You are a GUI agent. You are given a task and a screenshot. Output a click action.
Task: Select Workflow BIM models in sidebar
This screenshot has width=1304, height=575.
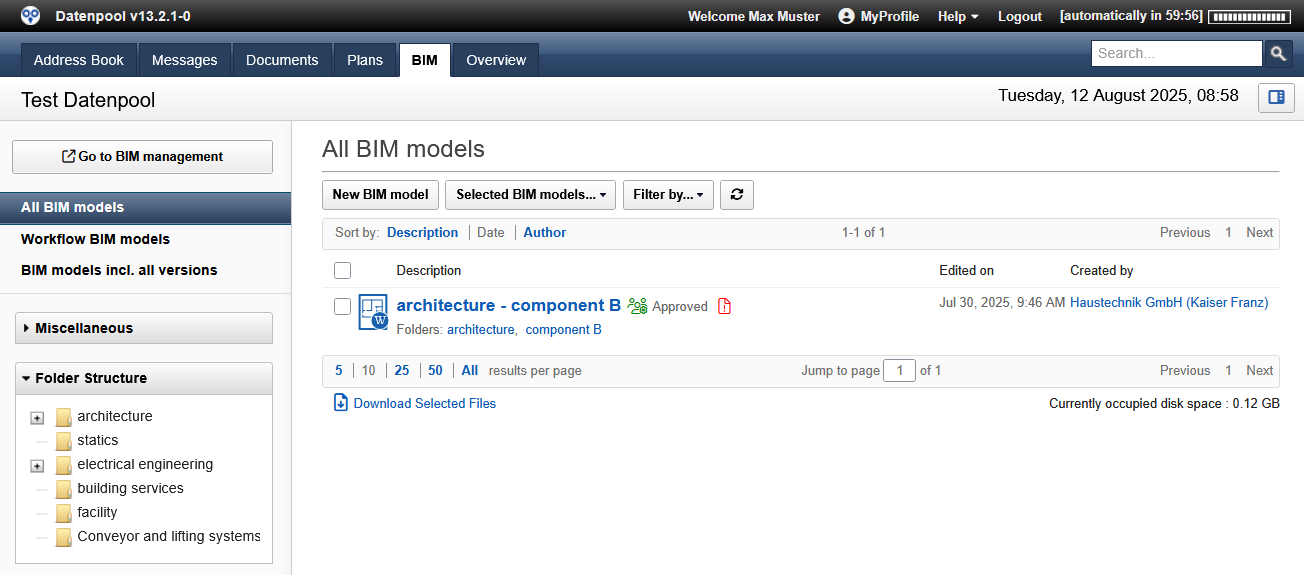pos(95,239)
